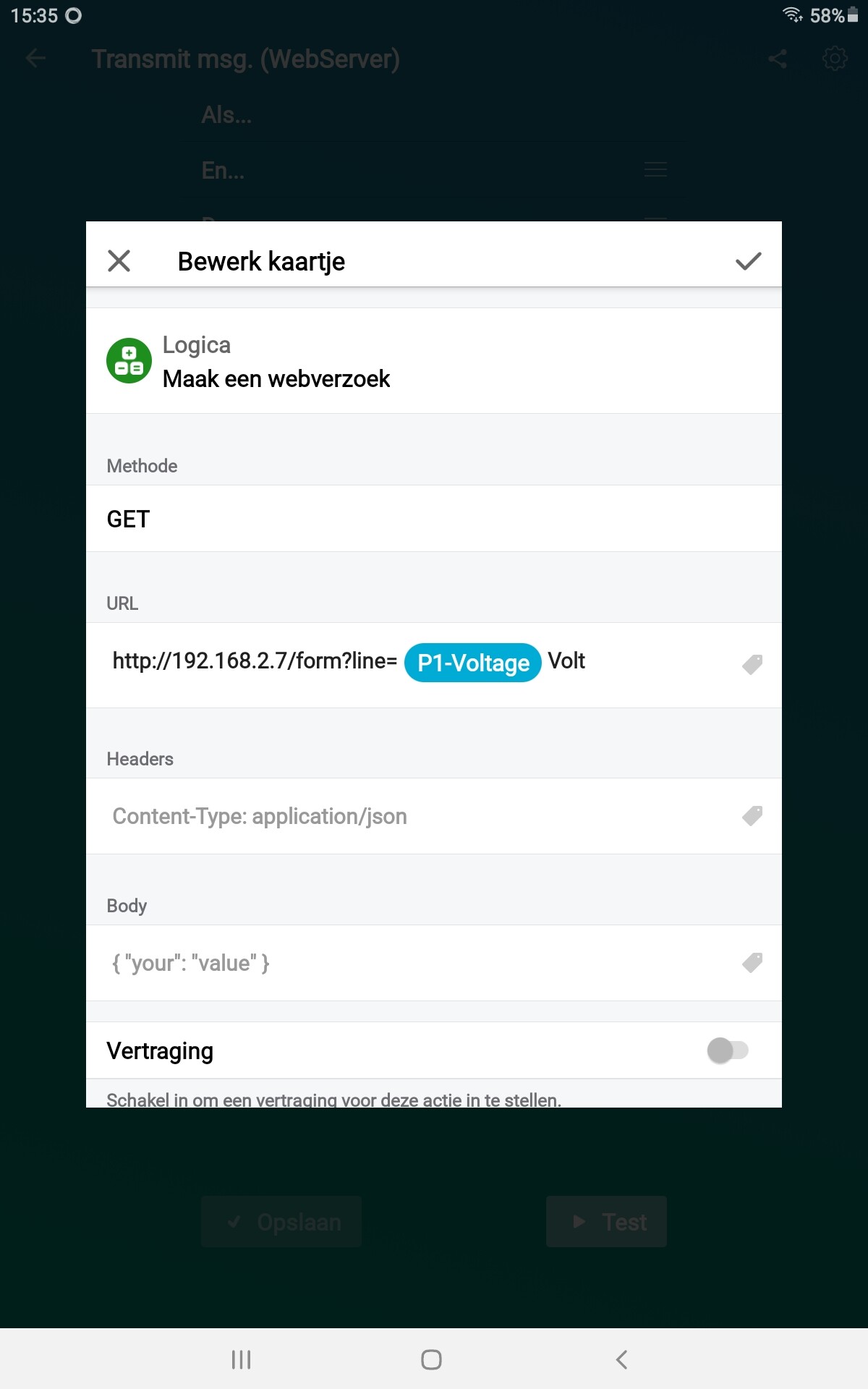
Task: Go back using the top-left arrow
Action: pos(35,59)
